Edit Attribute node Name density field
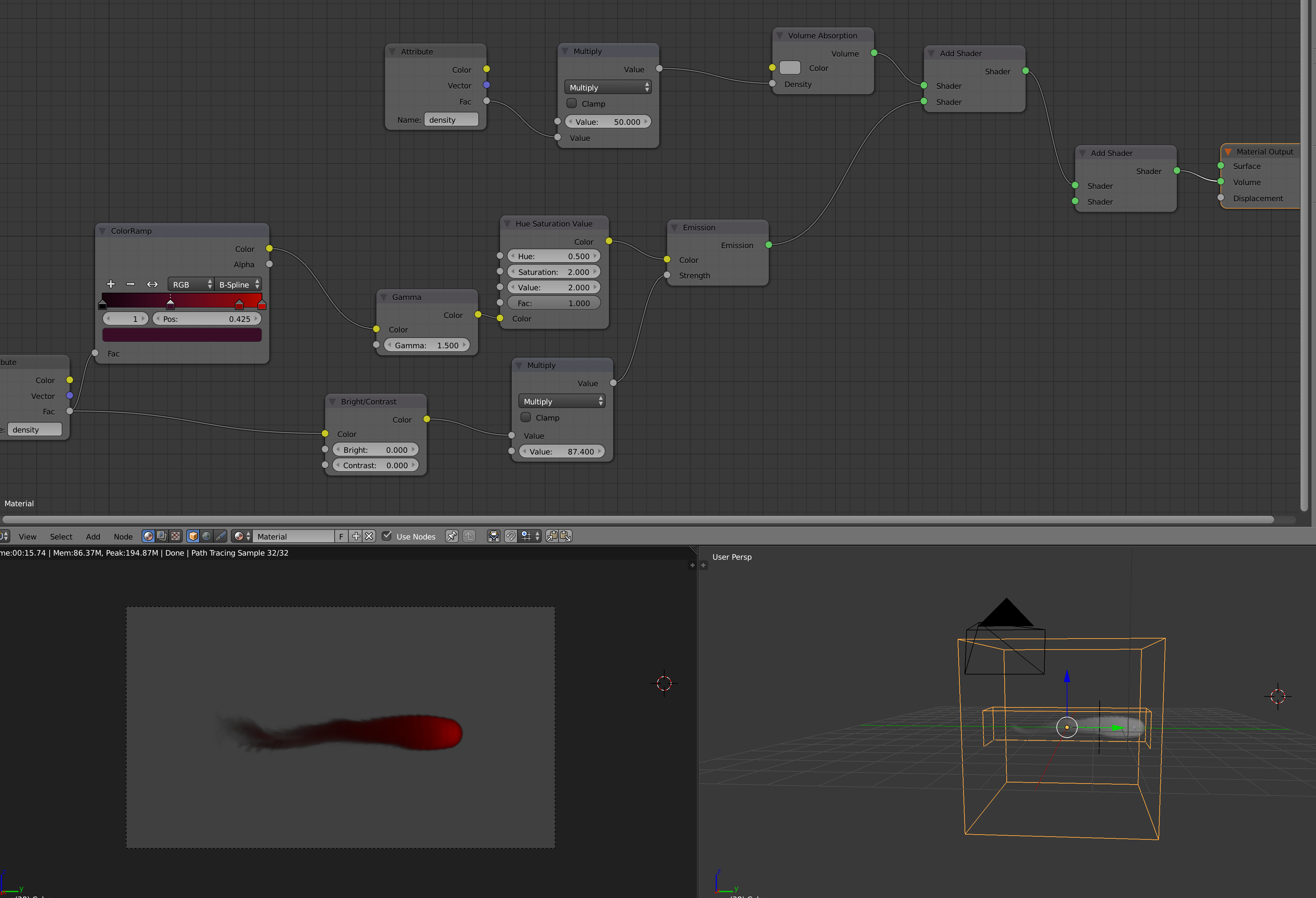Image resolution: width=1316 pixels, height=898 pixels. pyautogui.click(x=451, y=120)
